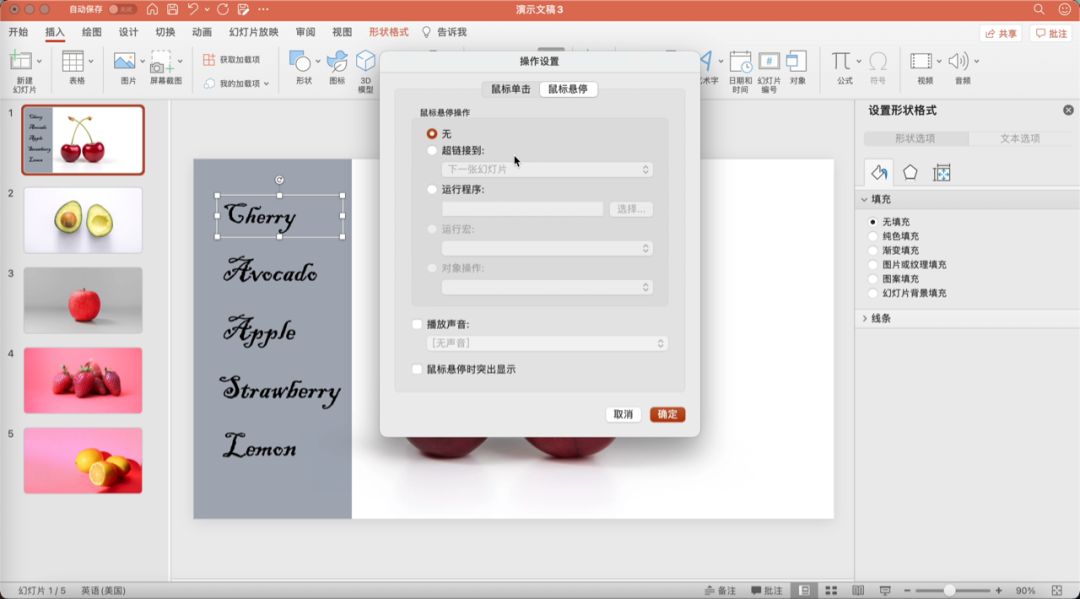Image resolution: width=1080 pixels, height=599 pixels.
Task: Open the Undo history dropdown arrow
Action: (x=207, y=10)
